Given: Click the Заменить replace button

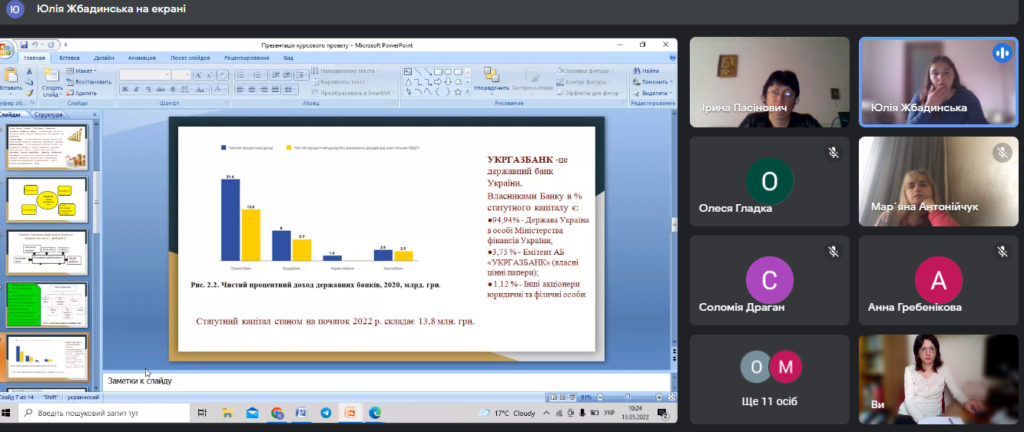Looking at the screenshot, I should coord(652,82).
